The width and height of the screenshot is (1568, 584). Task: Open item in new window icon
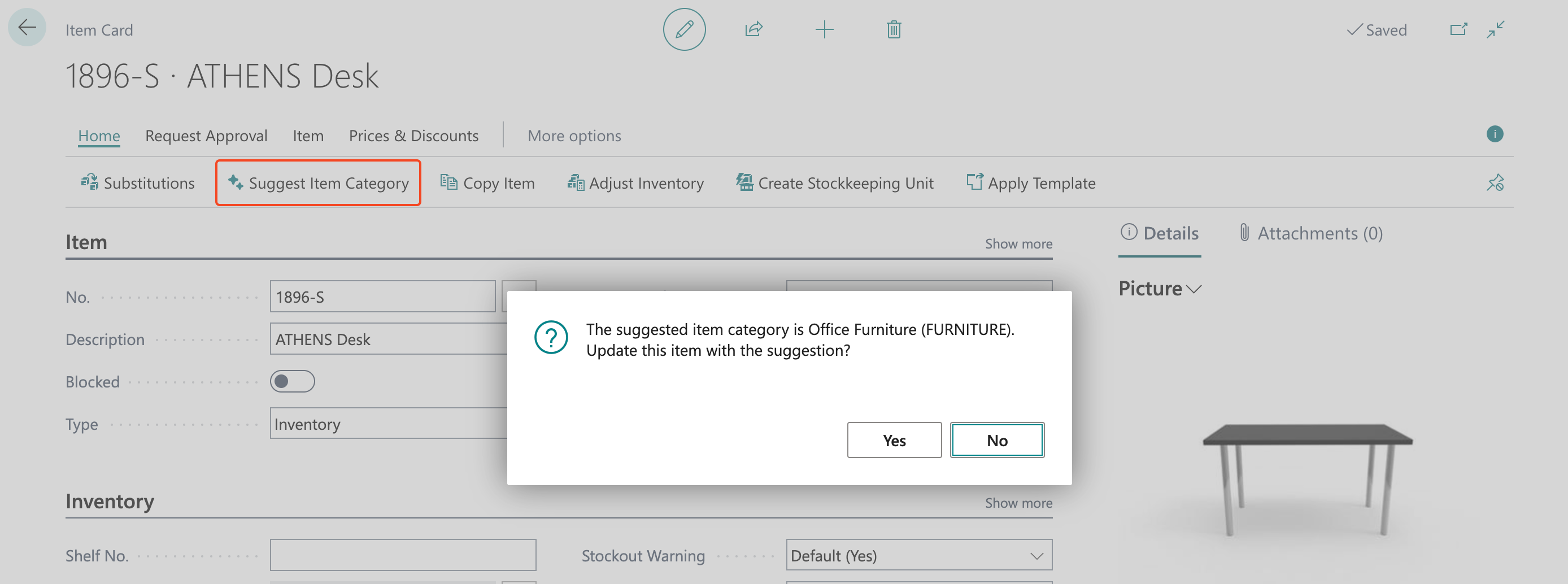[1458, 29]
